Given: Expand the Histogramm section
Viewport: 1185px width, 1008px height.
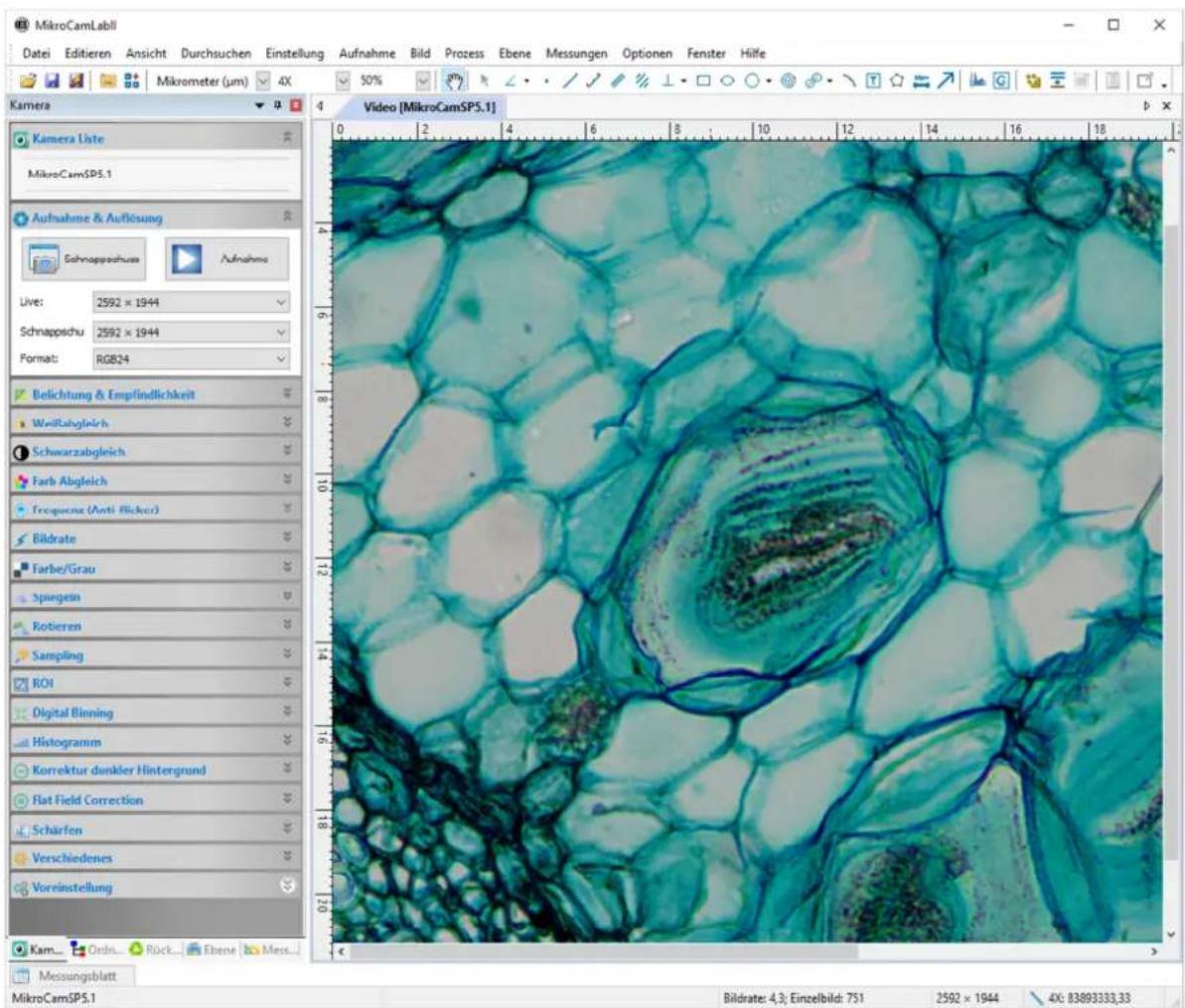Looking at the screenshot, I should [x=156, y=742].
